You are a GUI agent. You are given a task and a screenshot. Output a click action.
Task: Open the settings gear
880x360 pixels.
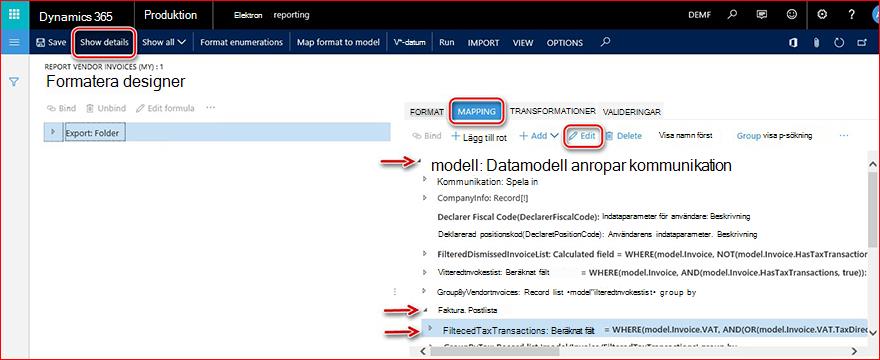822,15
